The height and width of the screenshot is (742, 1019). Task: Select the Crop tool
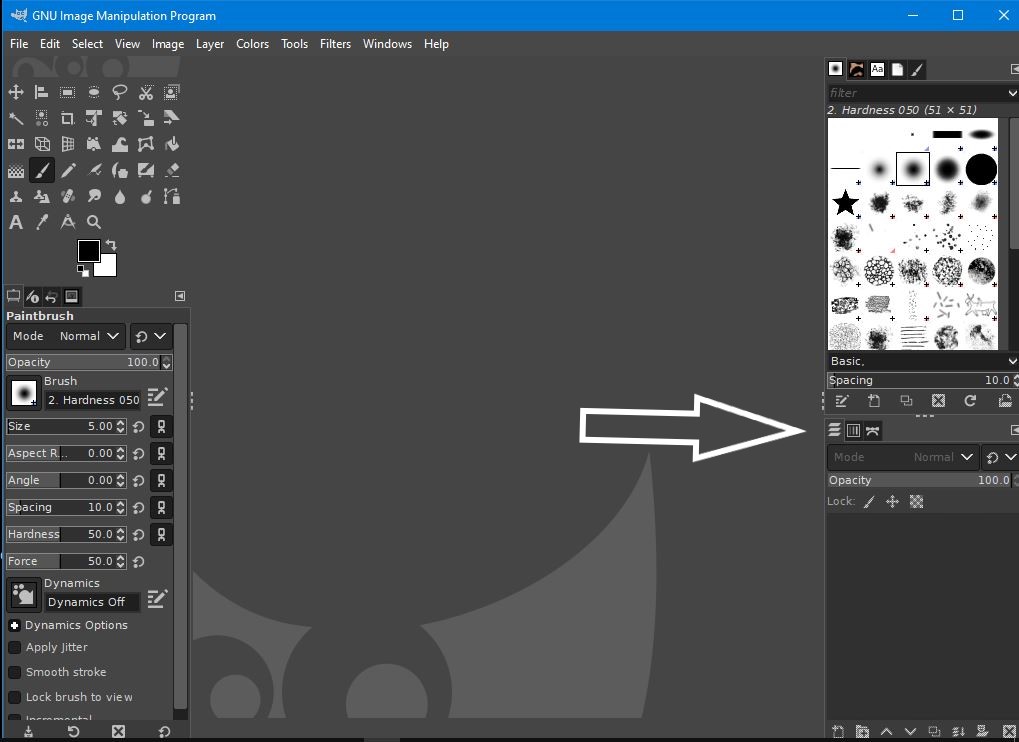pyautogui.click(x=68, y=118)
